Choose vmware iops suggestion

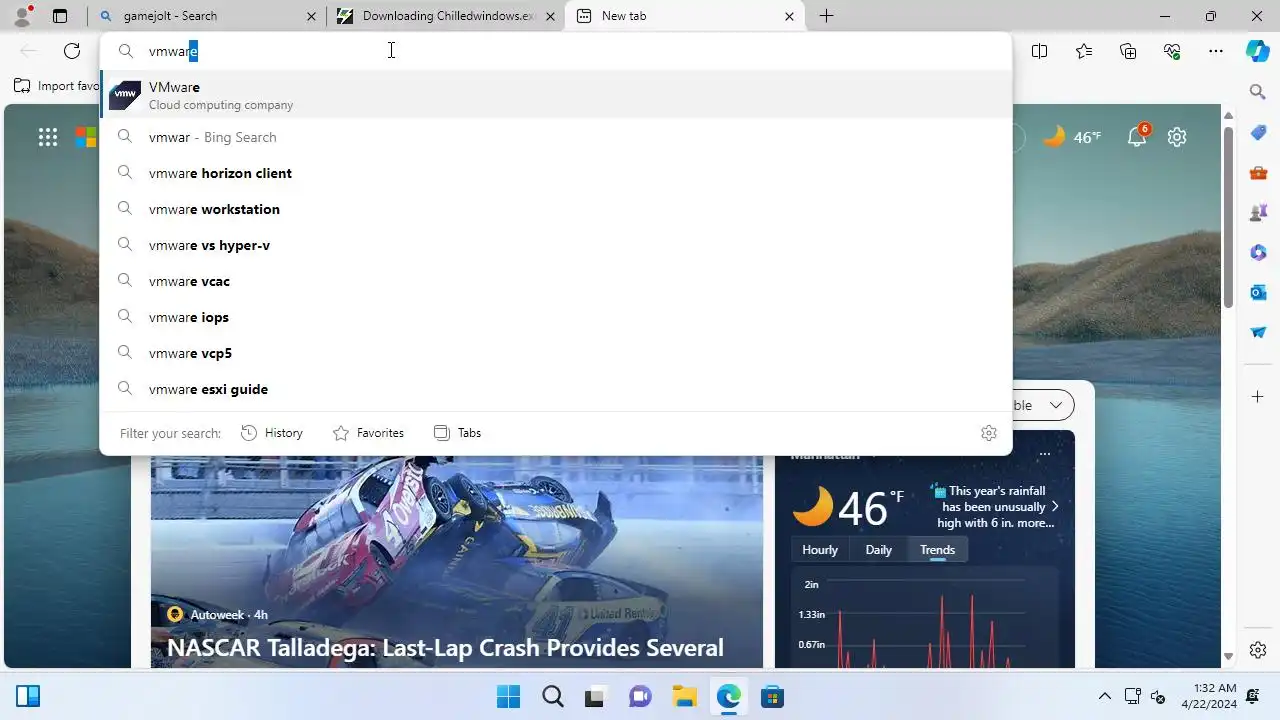pyautogui.click(x=556, y=317)
